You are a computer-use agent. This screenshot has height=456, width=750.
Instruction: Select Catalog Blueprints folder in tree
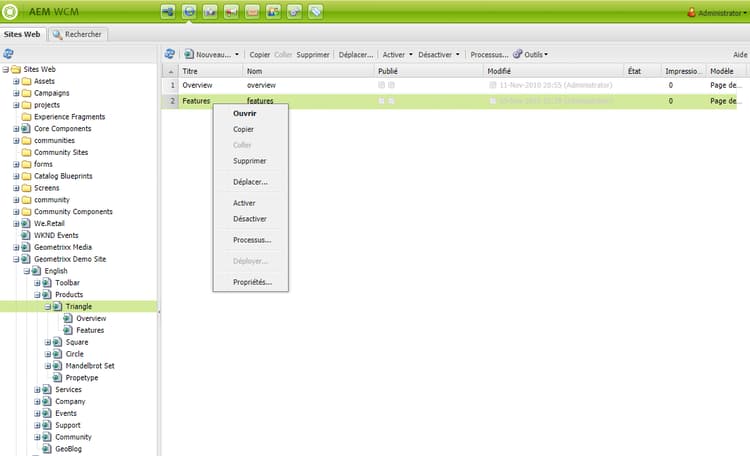pyautogui.click(x=63, y=176)
